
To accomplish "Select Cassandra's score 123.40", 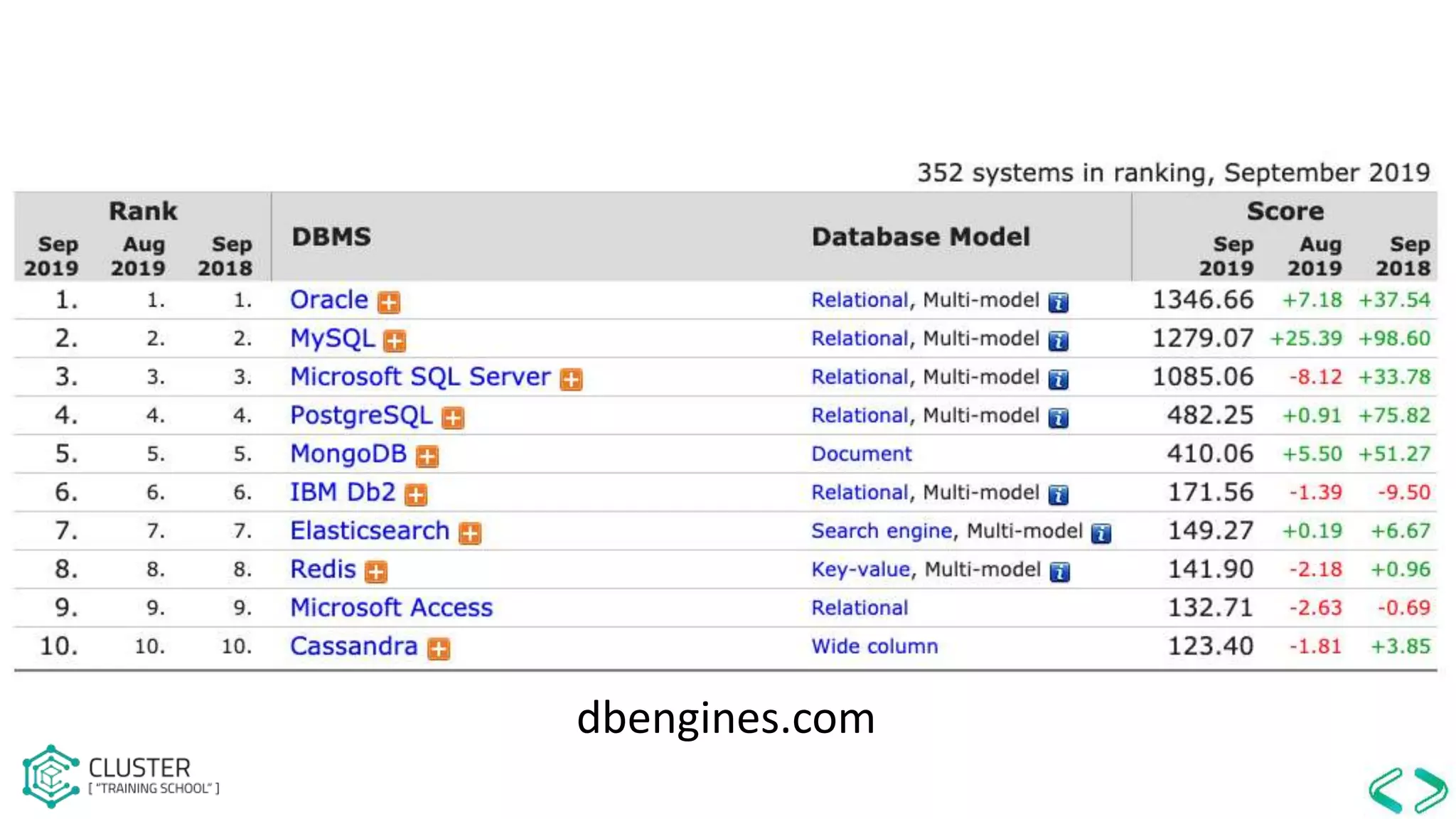I will [1211, 646].
